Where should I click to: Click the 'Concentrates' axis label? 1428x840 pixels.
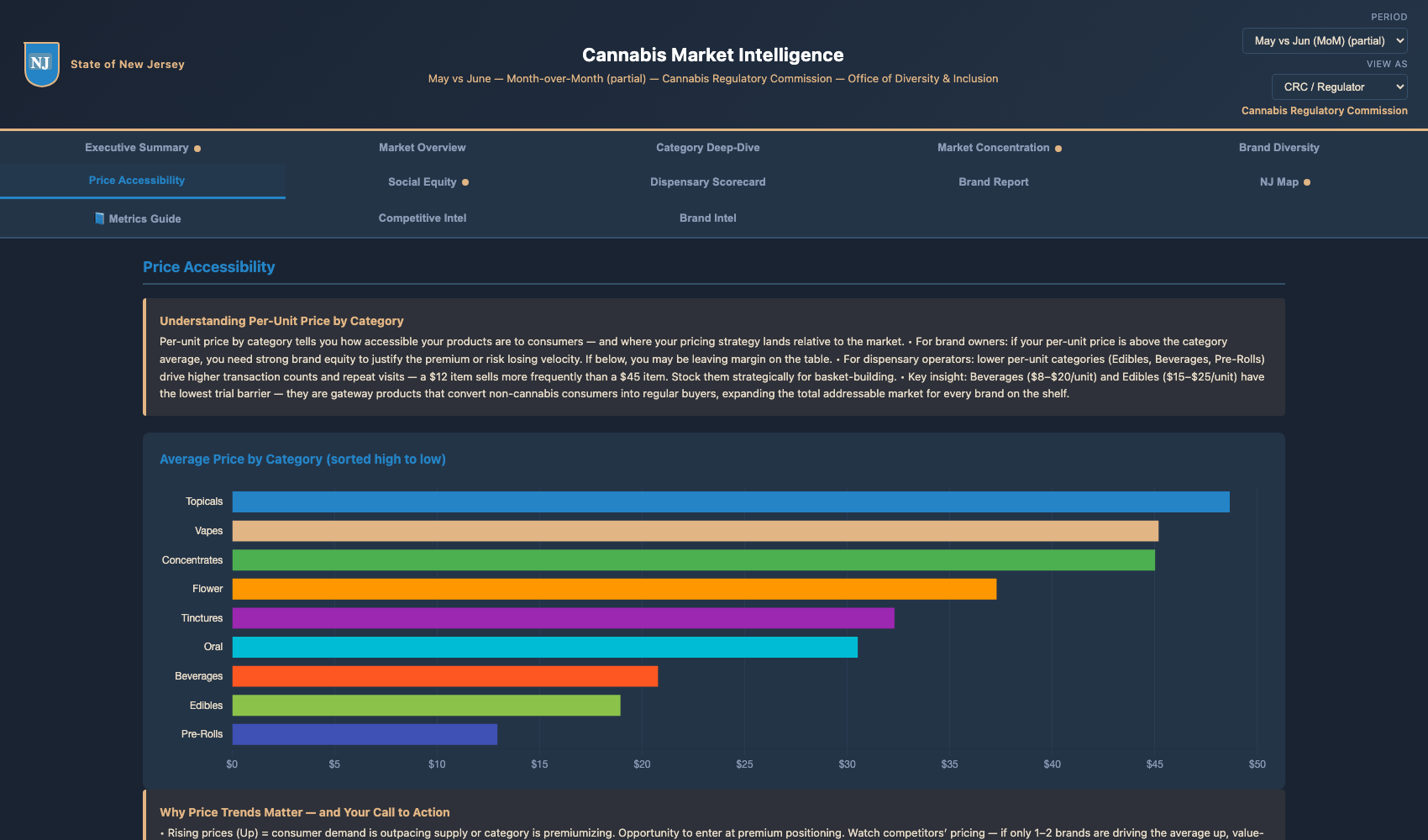[192, 560]
